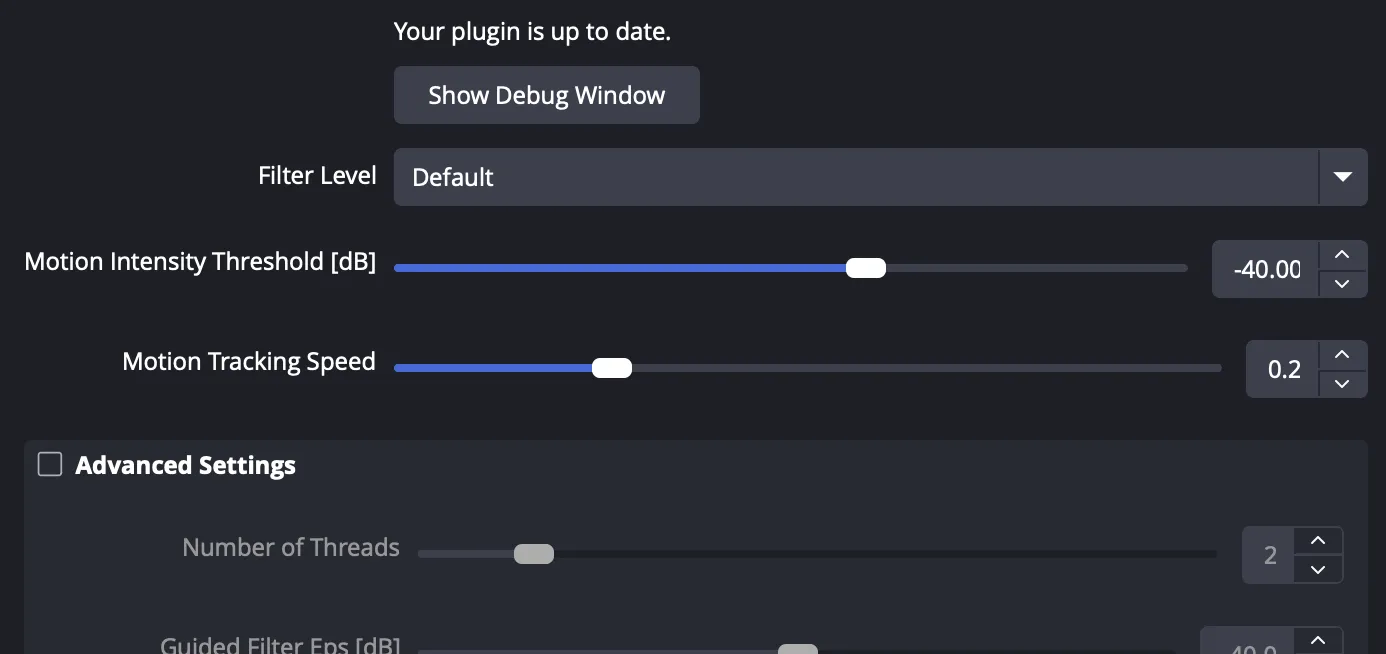Click the Number of Threads down arrow
Image resolution: width=1386 pixels, height=654 pixels.
point(1318,569)
